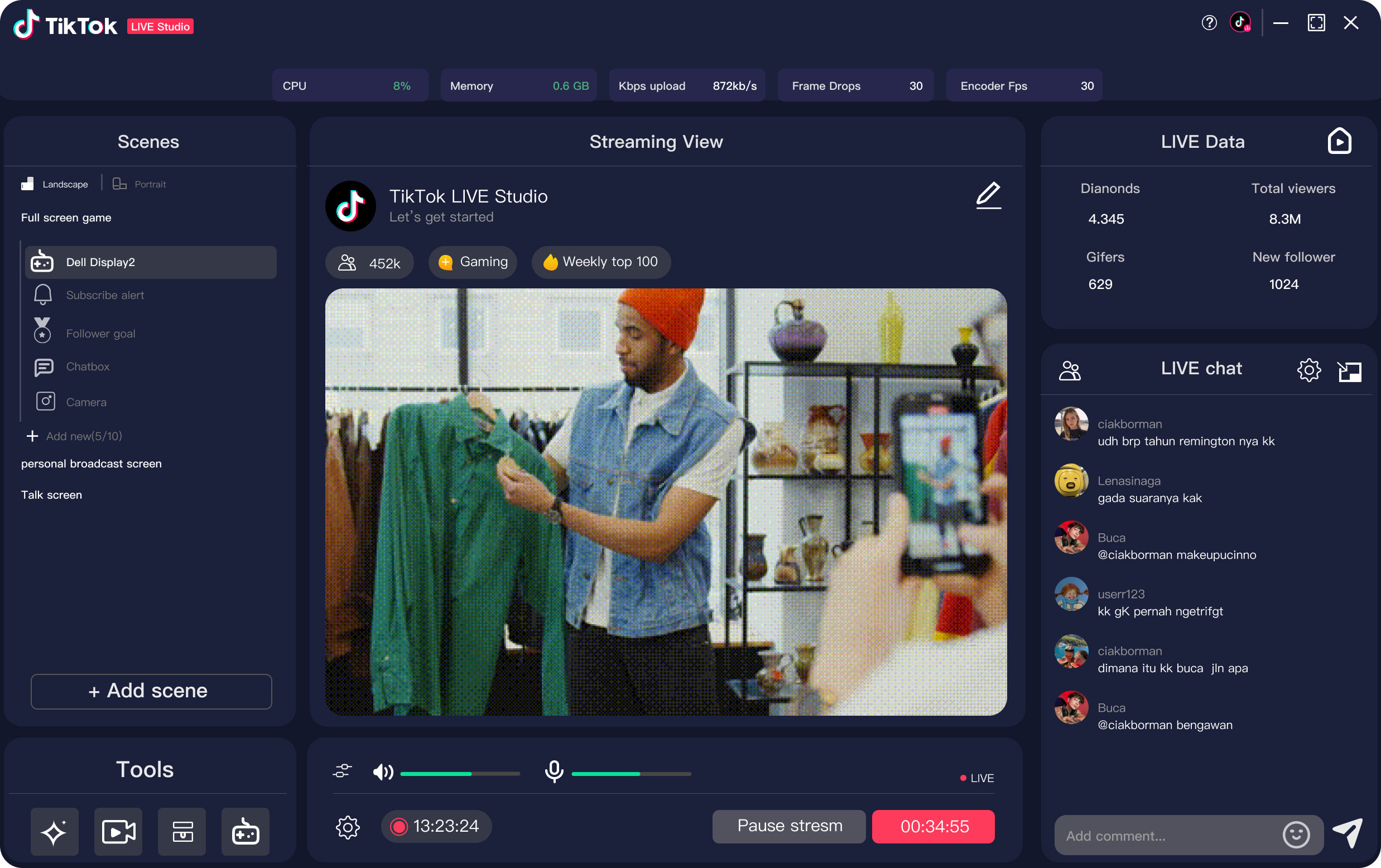Mute the speaker volume icon
This screenshot has height=868, width=1381.
coord(383,772)
